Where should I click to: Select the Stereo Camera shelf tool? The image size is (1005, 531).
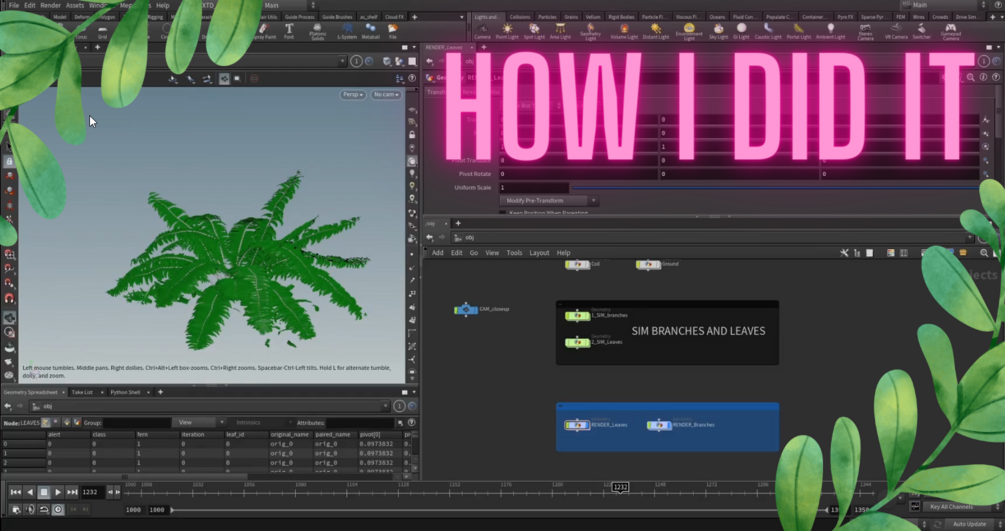[865, 32]
